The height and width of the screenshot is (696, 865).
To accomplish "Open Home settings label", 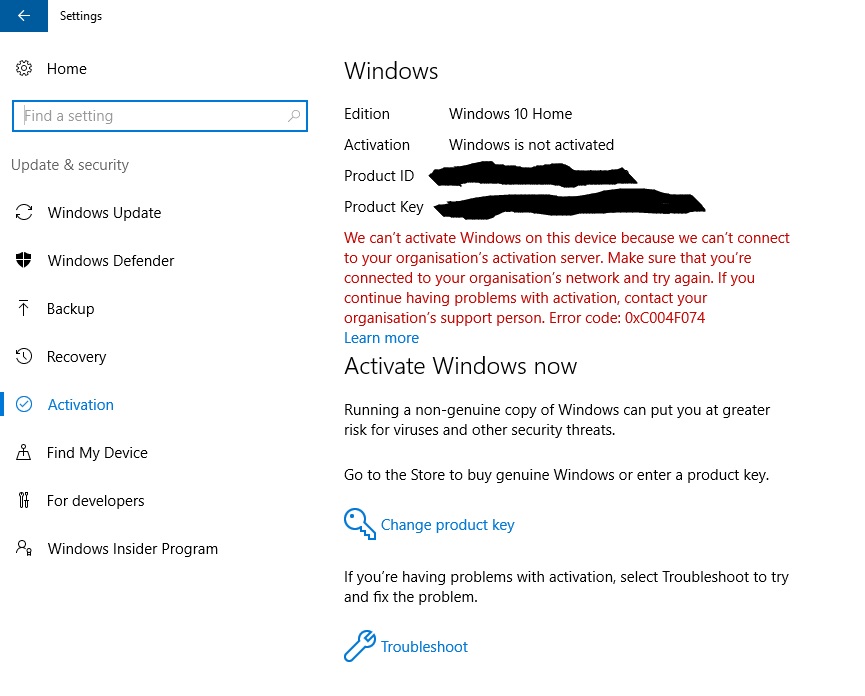I will (x=67, y=69).
